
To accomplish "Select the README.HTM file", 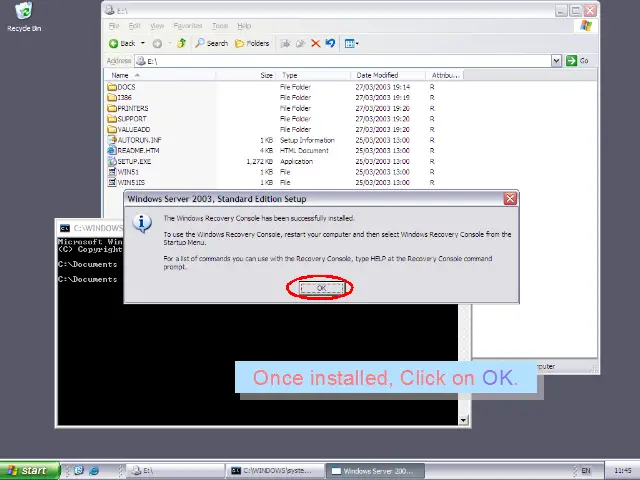I will (x=133, y=151).
